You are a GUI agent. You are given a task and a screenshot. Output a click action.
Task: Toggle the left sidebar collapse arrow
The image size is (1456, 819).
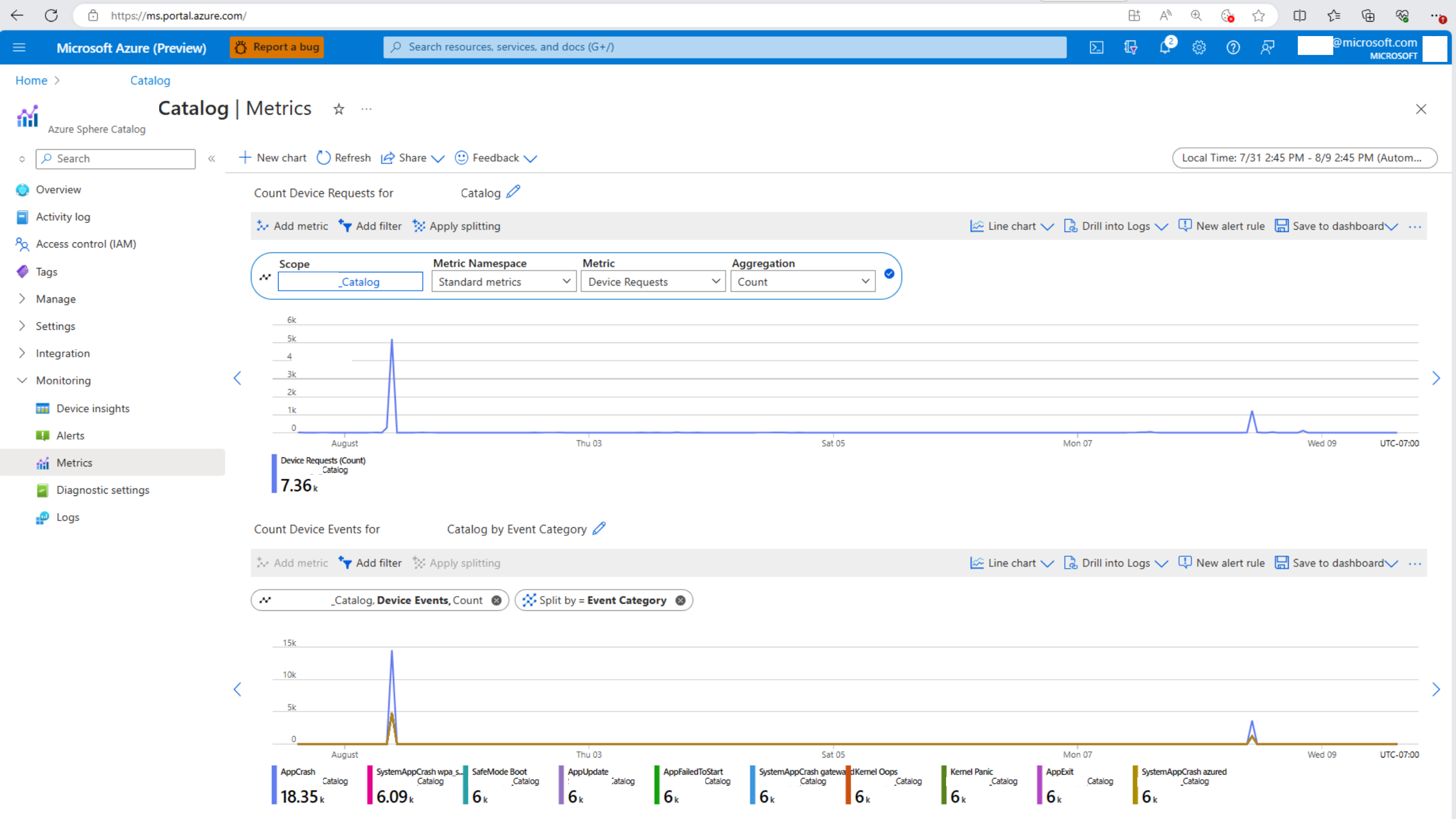[211, 158]
